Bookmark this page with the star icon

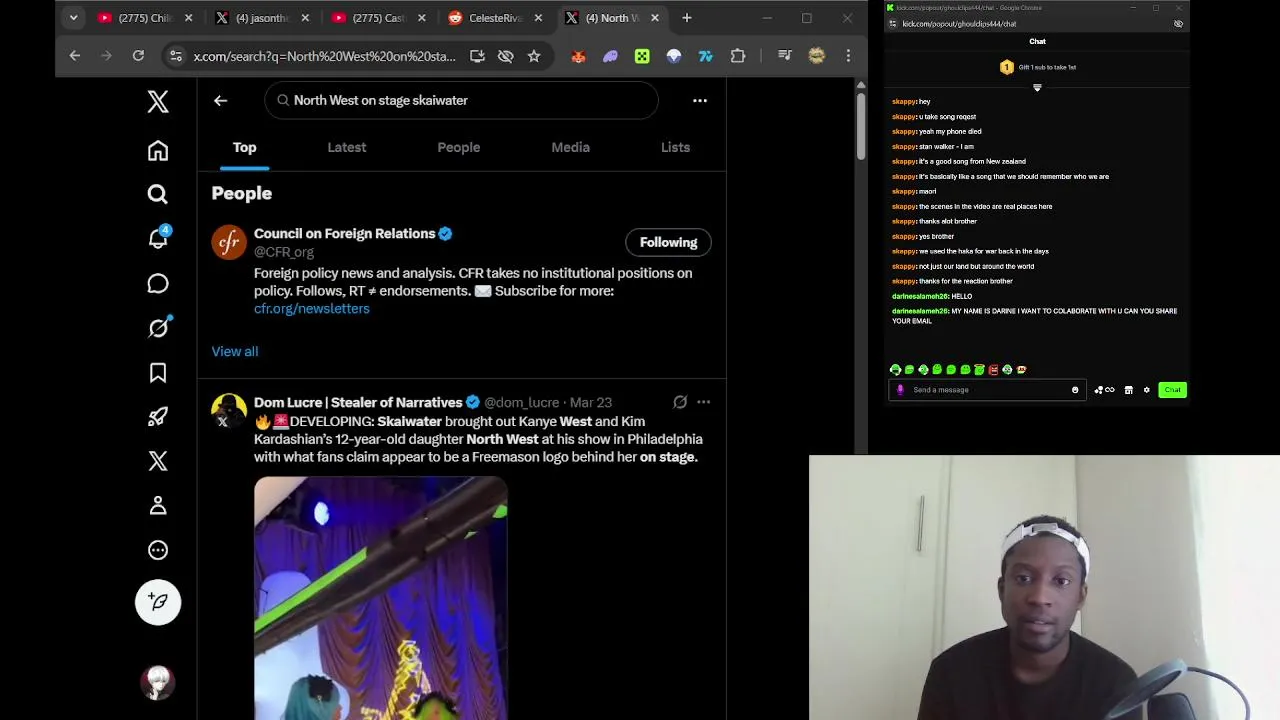point(534,57)
